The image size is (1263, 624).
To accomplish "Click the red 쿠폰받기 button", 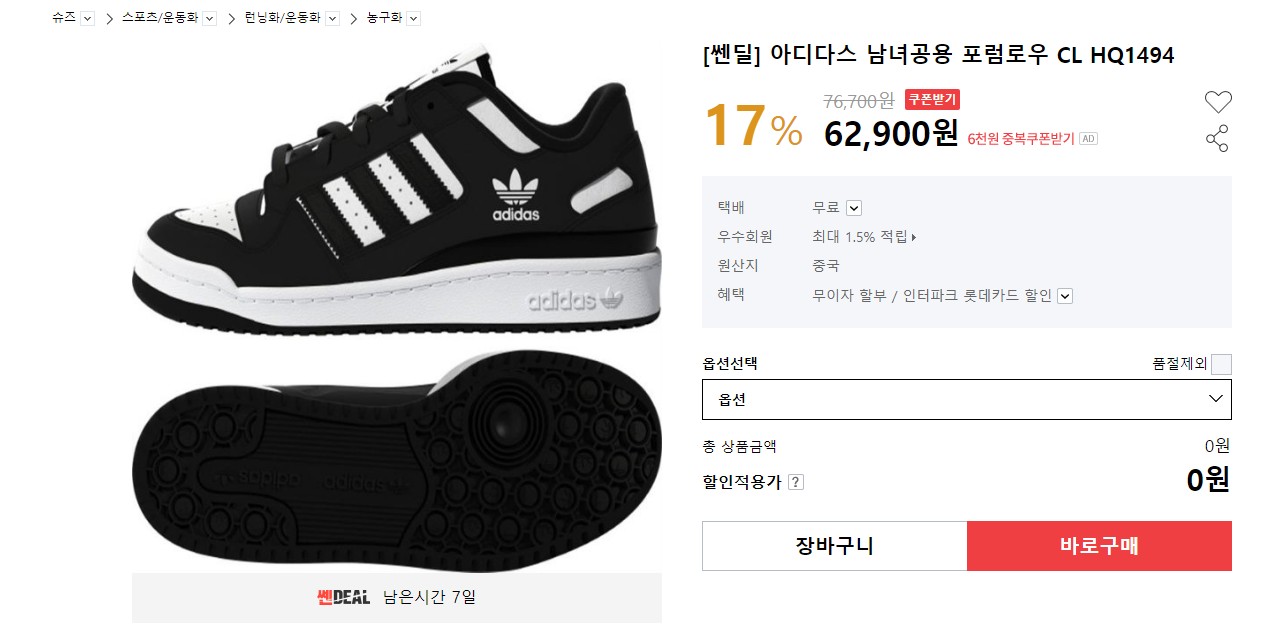I will [x=932, y=99].
